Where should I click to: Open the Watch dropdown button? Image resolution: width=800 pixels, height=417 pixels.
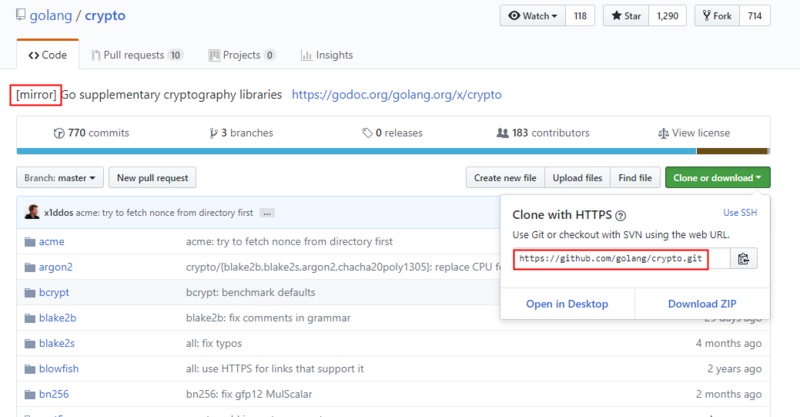(x=533, y=16)
